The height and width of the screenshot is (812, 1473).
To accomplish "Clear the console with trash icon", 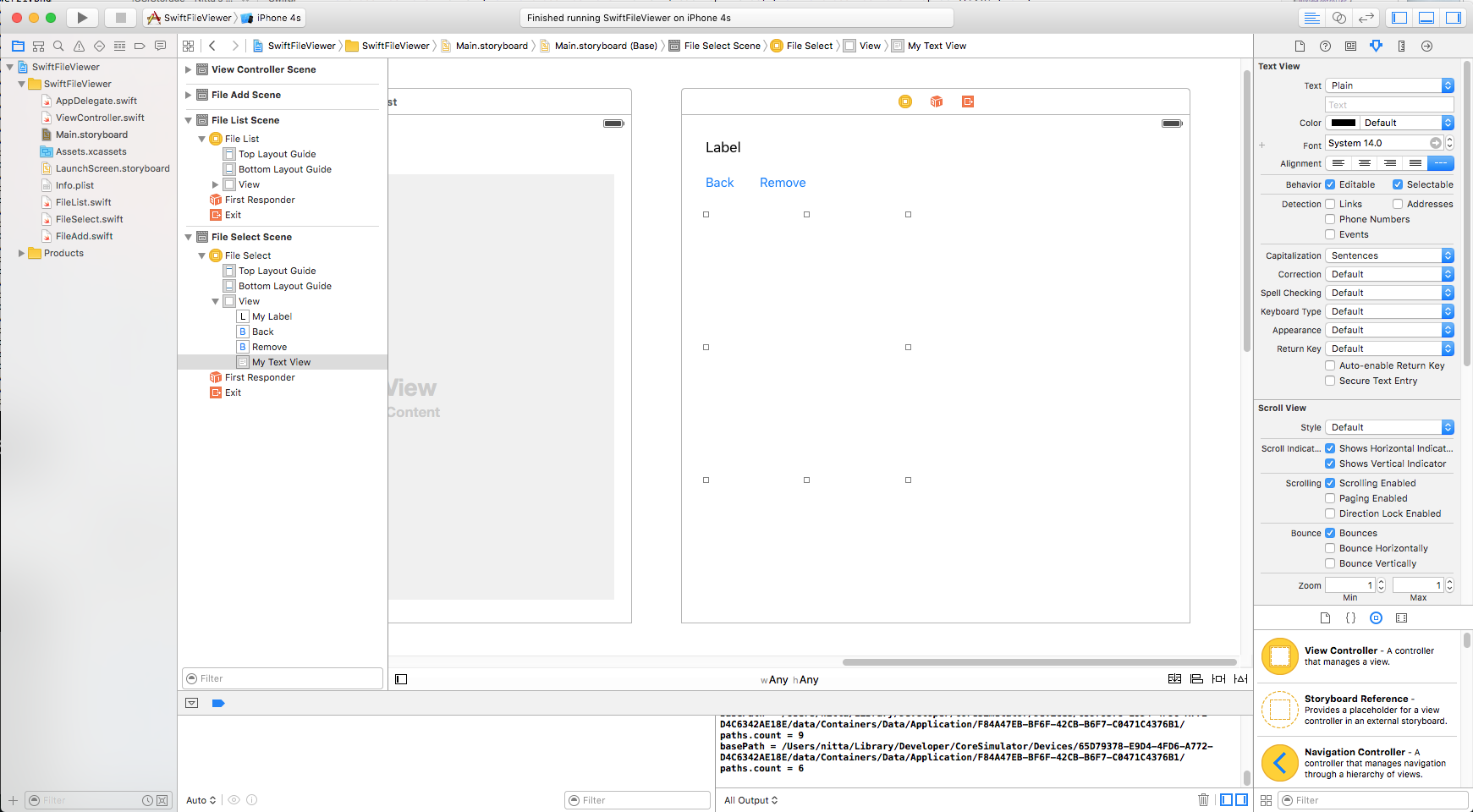I will point(1203,800).
